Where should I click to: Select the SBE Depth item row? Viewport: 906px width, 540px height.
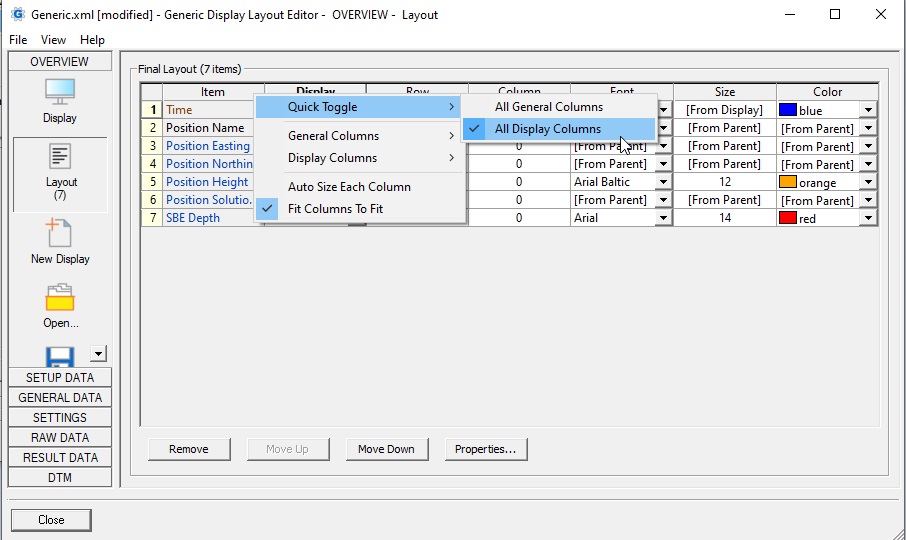click(x=192, y=218)
